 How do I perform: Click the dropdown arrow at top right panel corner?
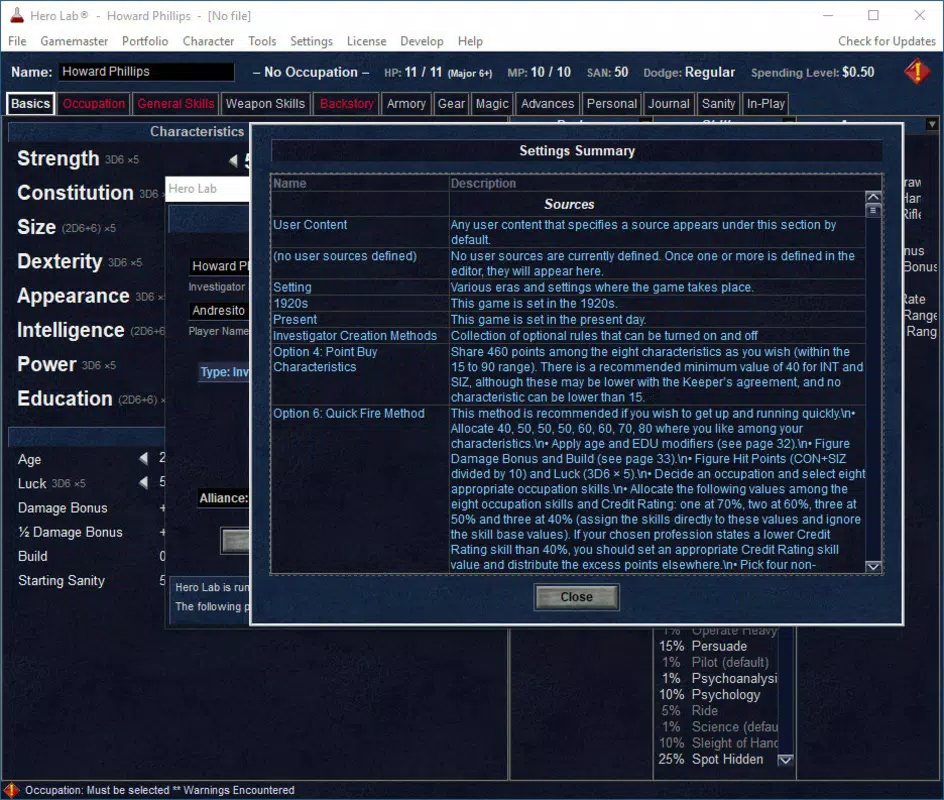coord(932,125)
